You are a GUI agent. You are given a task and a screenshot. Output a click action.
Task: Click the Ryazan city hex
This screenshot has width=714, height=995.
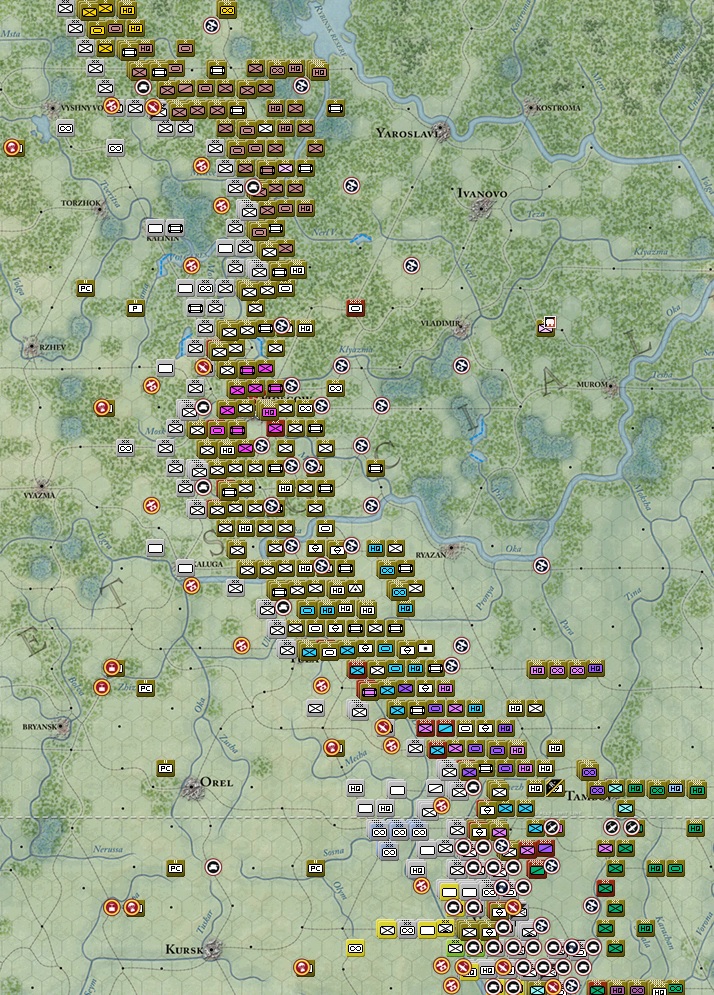tap(451, 548)
